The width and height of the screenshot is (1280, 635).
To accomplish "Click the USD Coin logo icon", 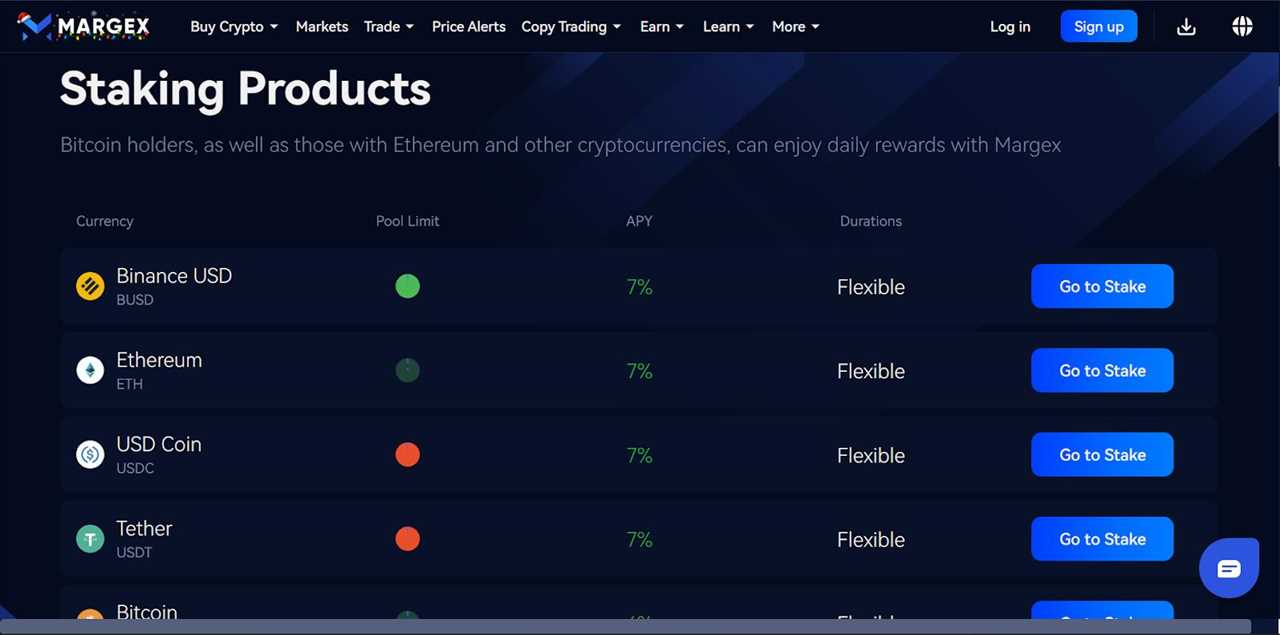I will (x=90, y=453).
